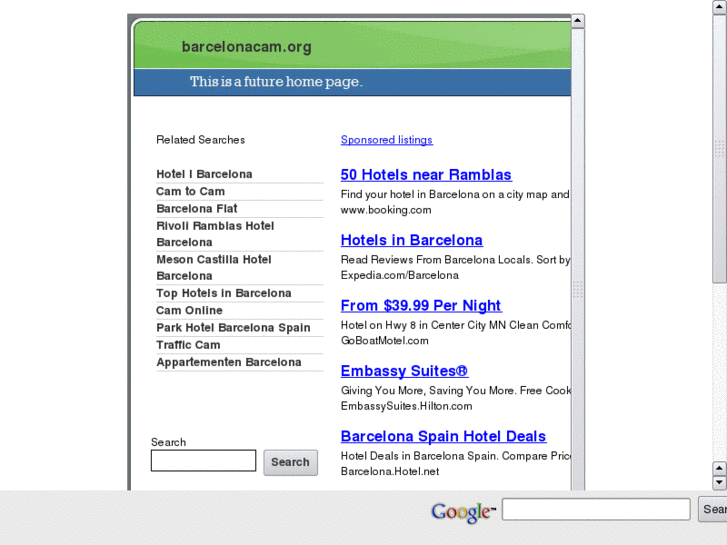Click the Google bar search button
Image resolution: width=727 pixels, height=545 pixels.
click(x=713, y=509)
